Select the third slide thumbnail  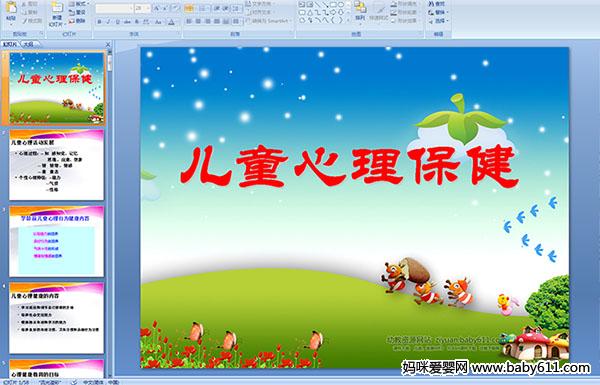[x=57, y=241]
